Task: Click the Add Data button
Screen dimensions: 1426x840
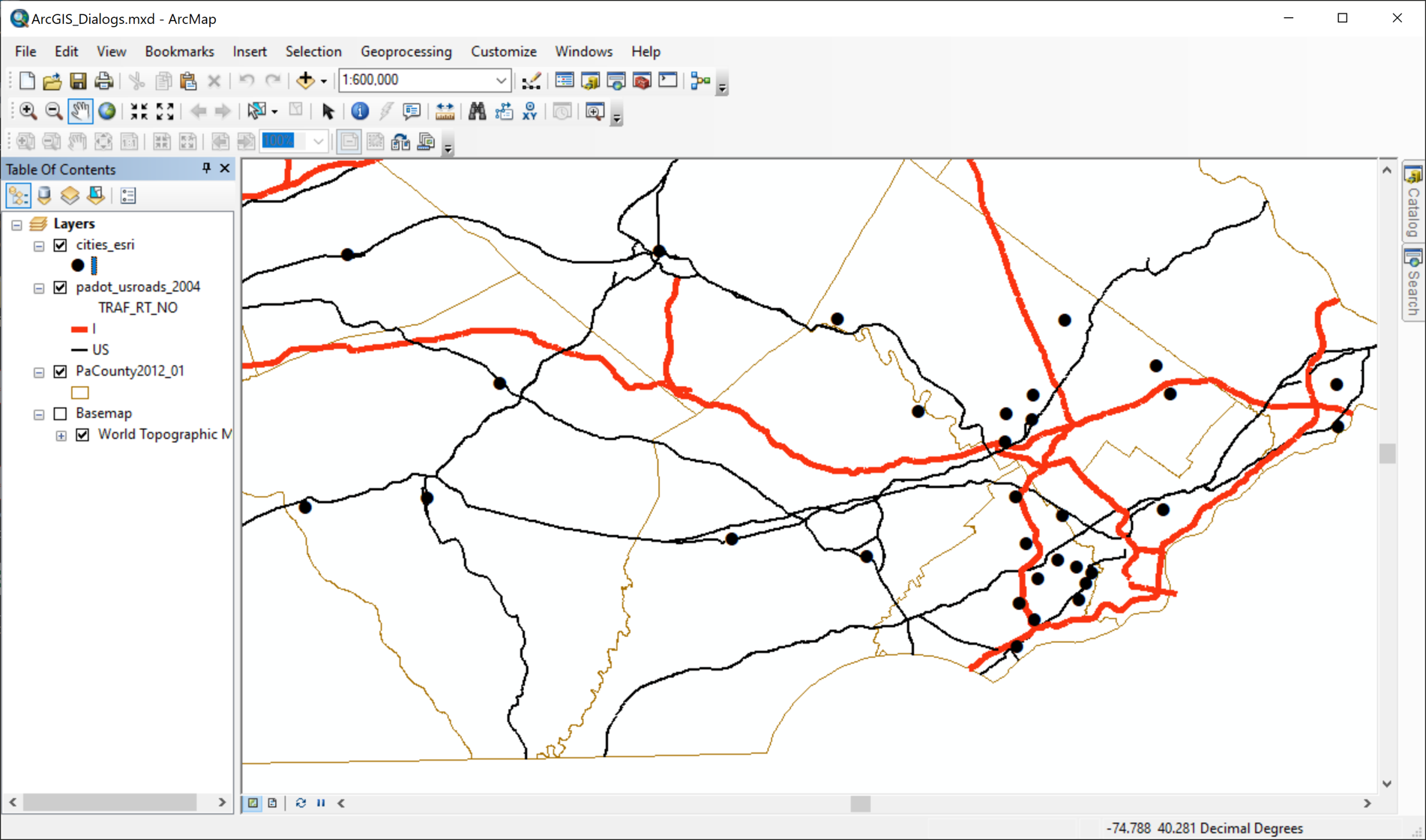Action: click(304, 80)
